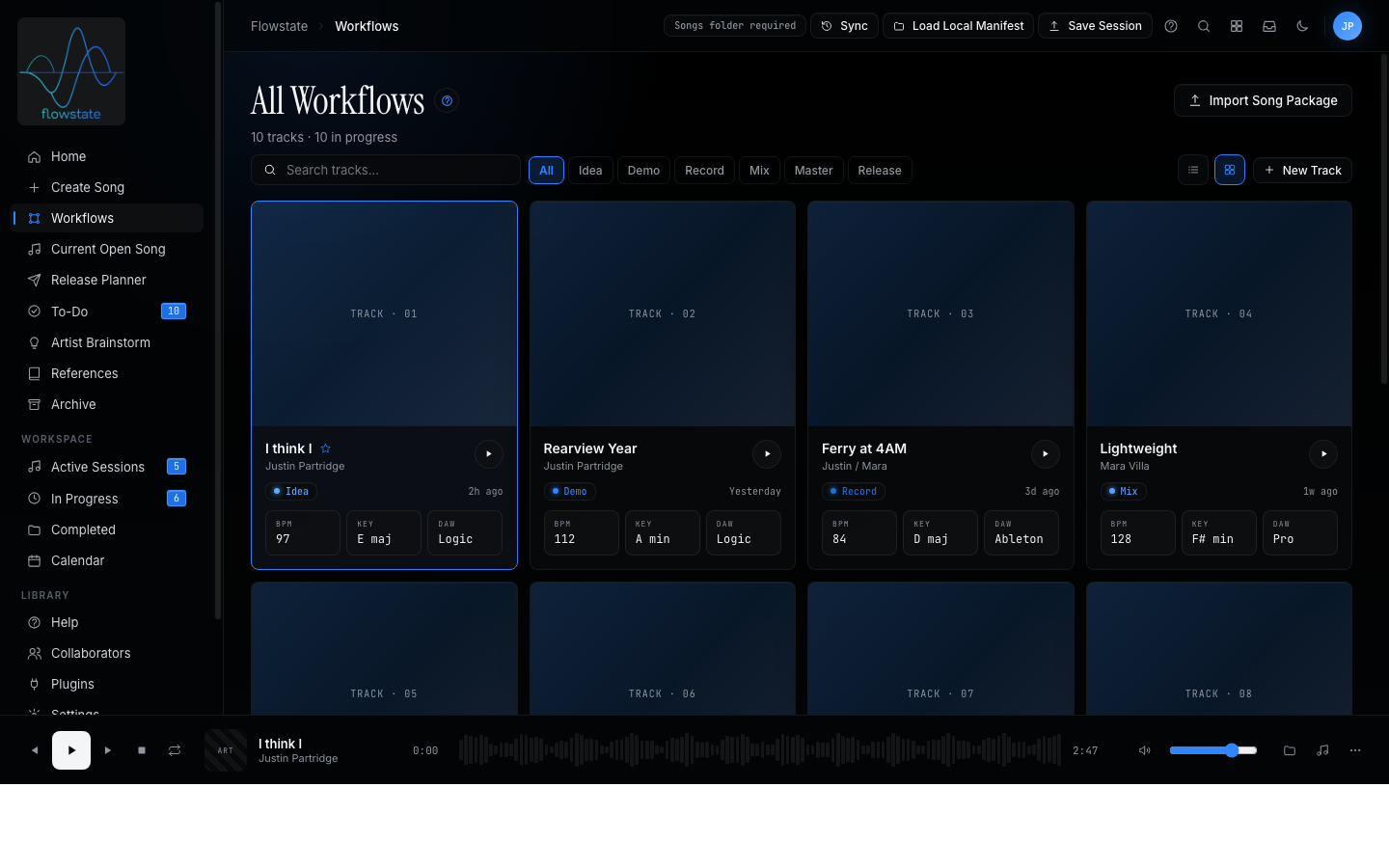This screenshot has width=1389, height=868.
Task: Open Track 03 cover thumbnail
Action: tap(940, 313)
